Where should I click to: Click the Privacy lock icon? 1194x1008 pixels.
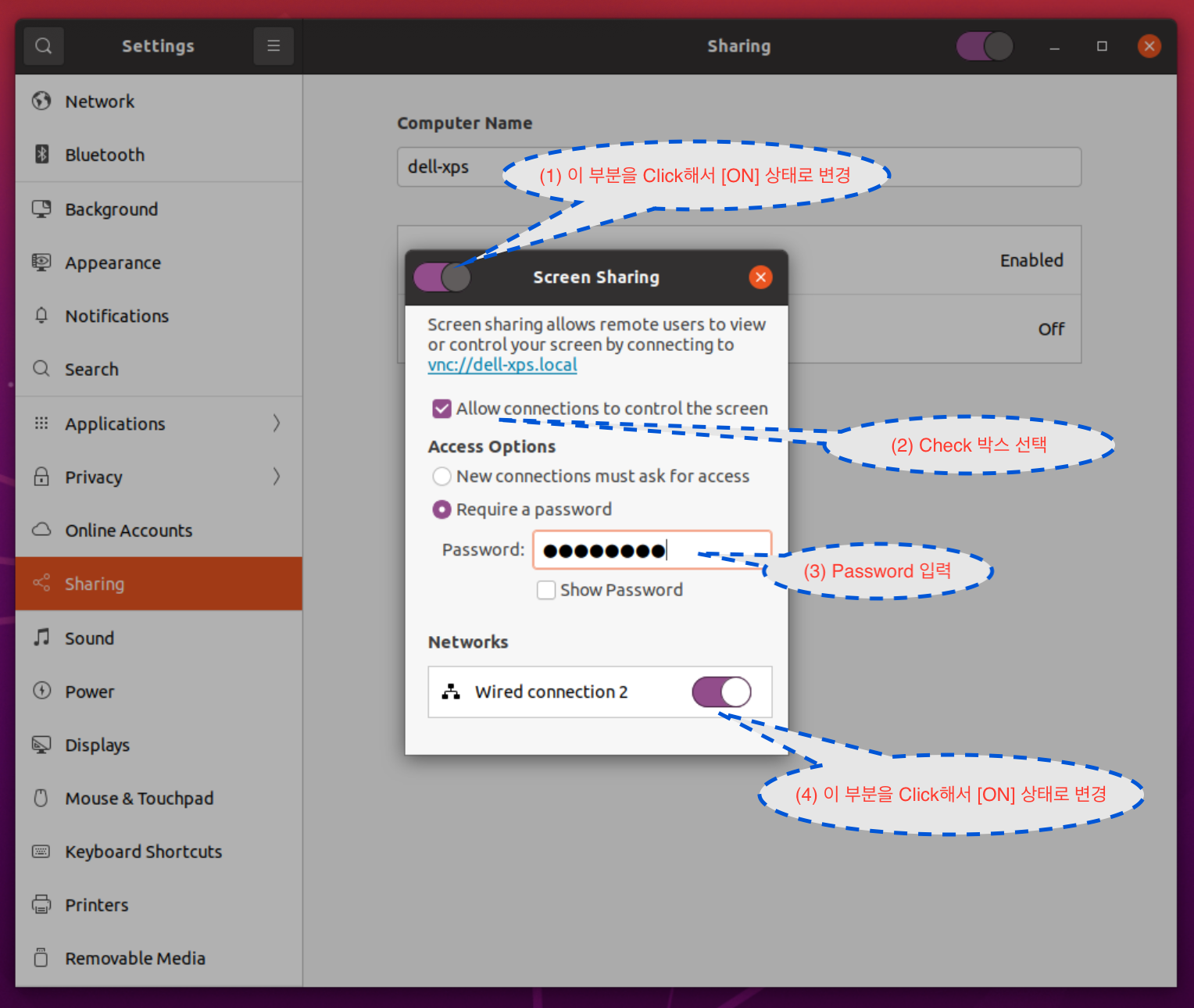click(x=41, y=476)
